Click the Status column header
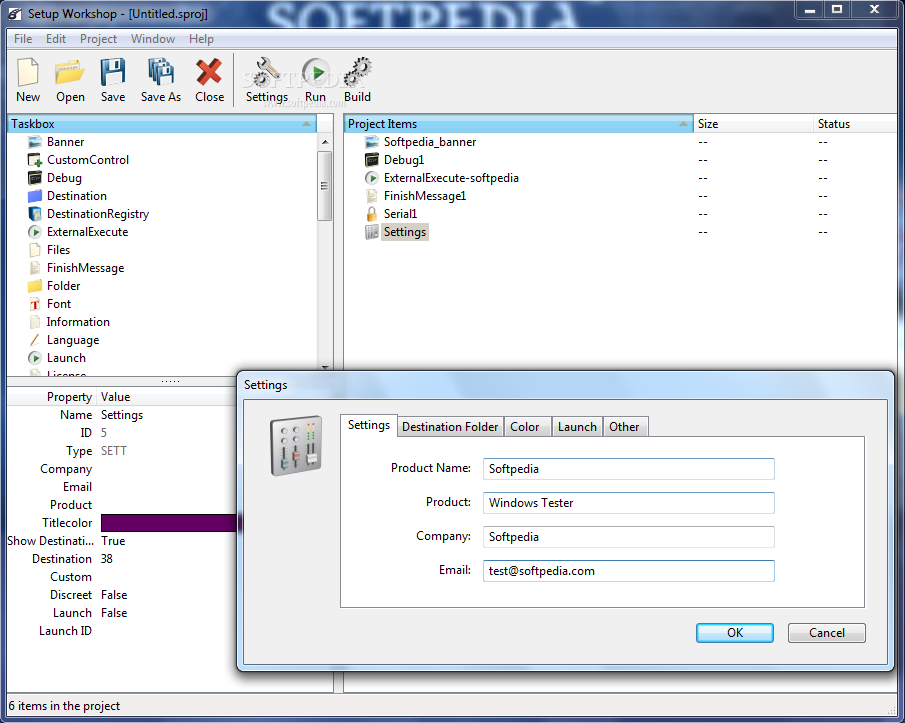The height and width of the screenshot is (723, 905). point(855,124)
